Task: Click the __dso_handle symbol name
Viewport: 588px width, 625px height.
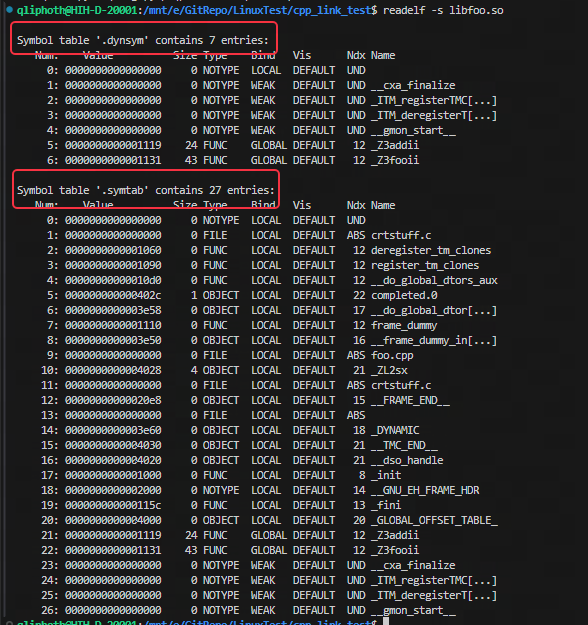Action: click(407, 460)
